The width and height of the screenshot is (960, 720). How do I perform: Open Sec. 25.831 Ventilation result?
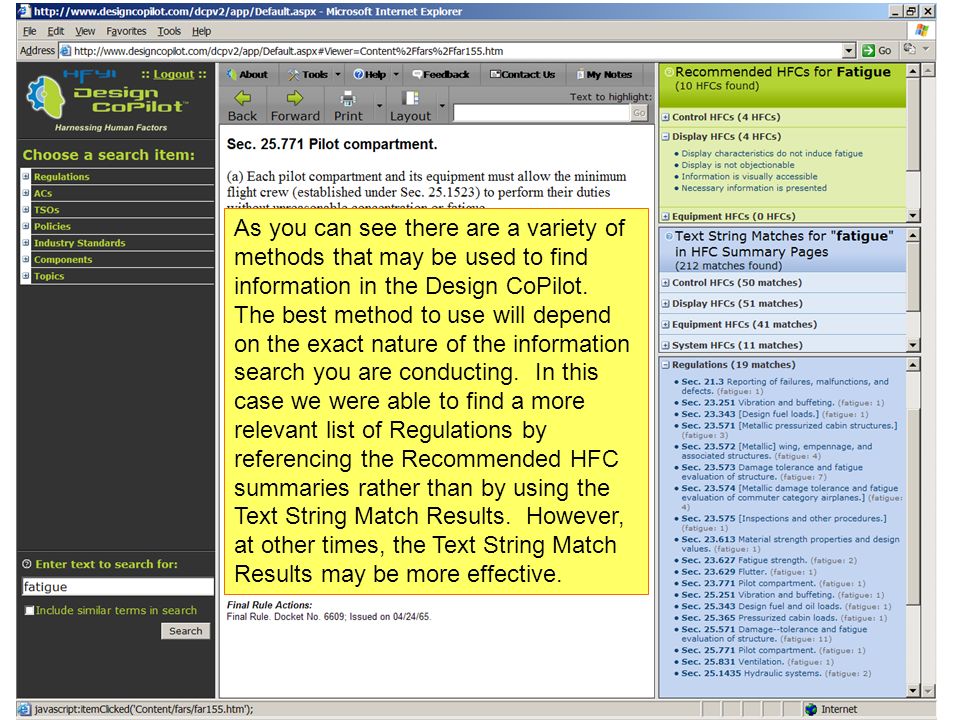733,662
